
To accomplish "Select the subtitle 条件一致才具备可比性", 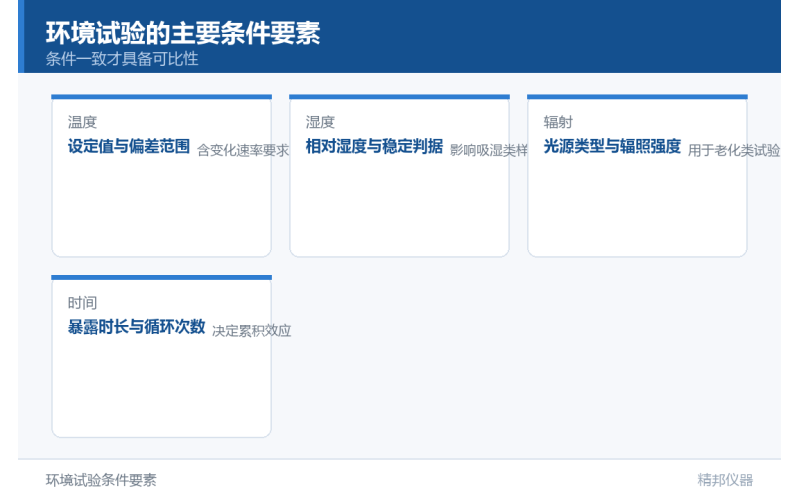I will (122, 59).
